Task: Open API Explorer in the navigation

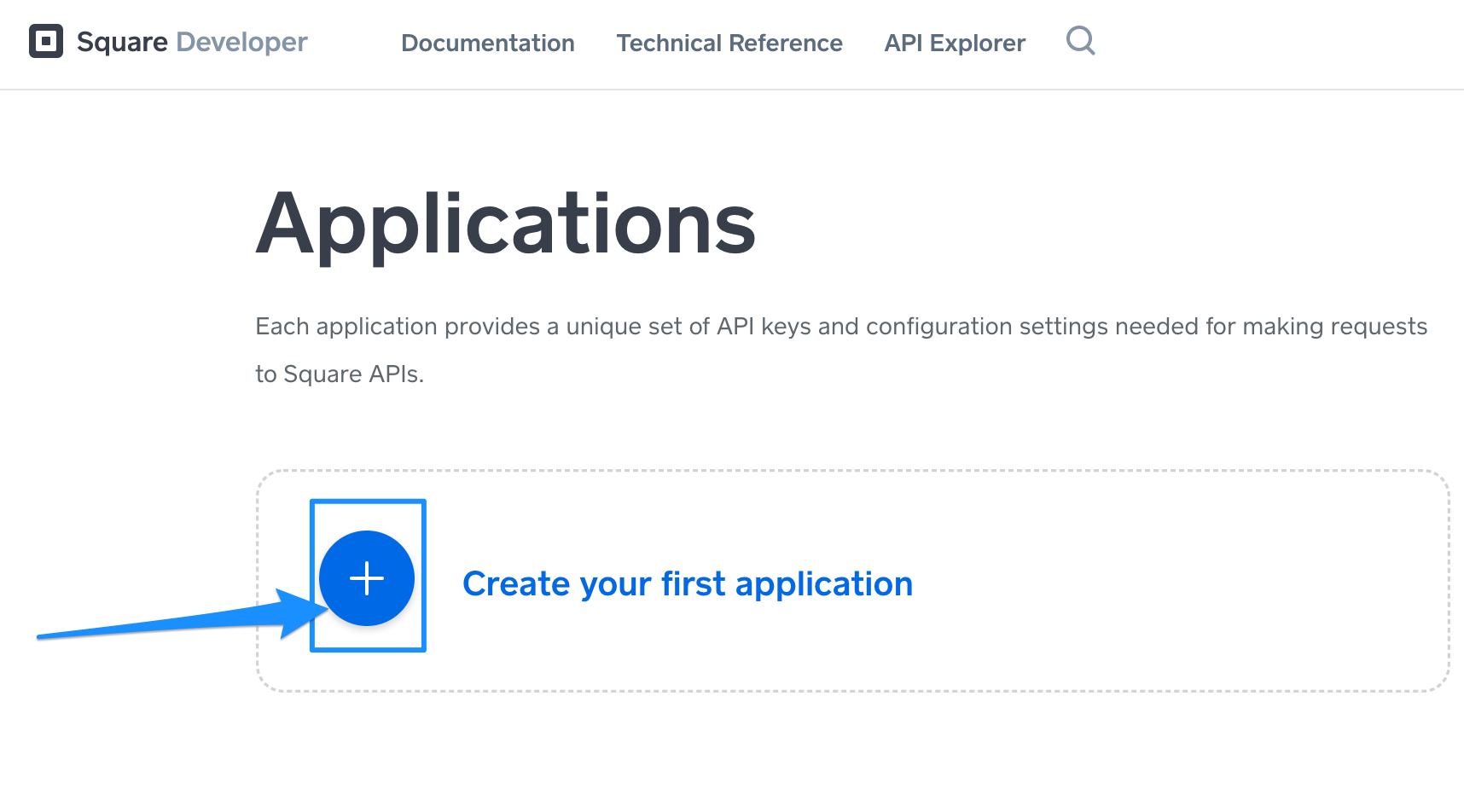Action: coord(955,43)
